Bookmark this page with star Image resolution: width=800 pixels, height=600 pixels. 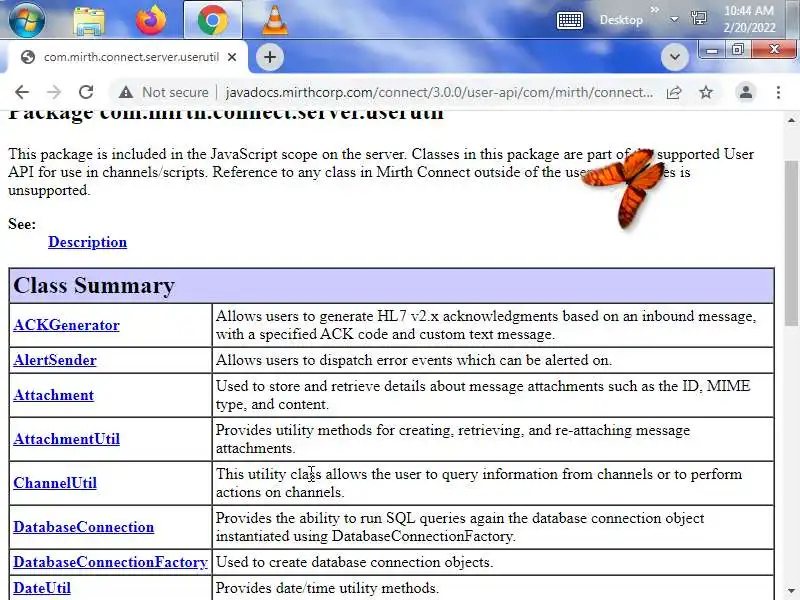pos(706,92)
